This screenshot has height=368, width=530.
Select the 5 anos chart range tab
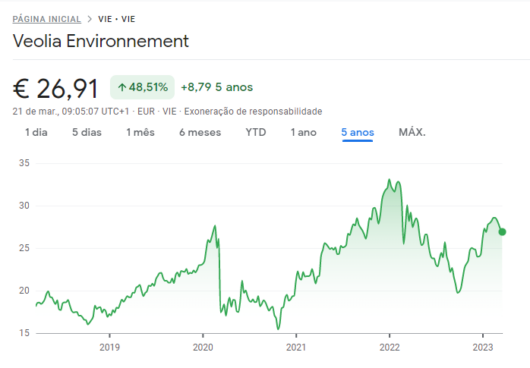pos(358,132)
